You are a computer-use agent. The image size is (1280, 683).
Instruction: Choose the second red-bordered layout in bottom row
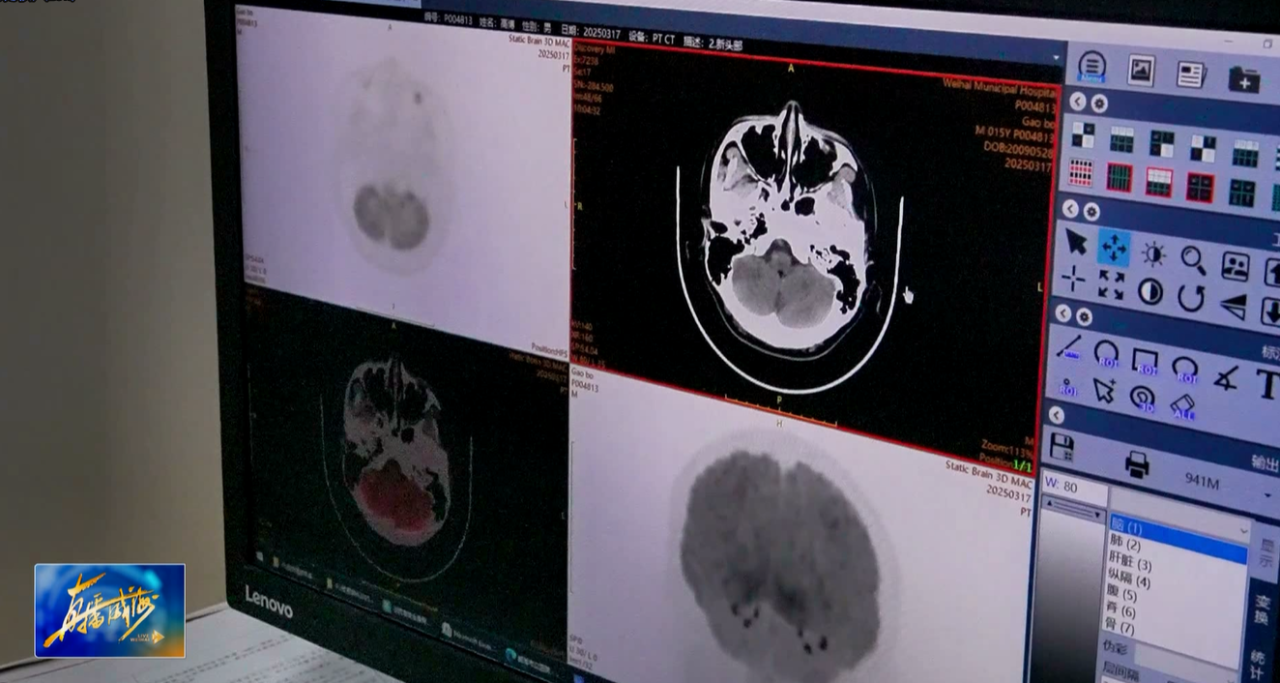pos(1120,177)
